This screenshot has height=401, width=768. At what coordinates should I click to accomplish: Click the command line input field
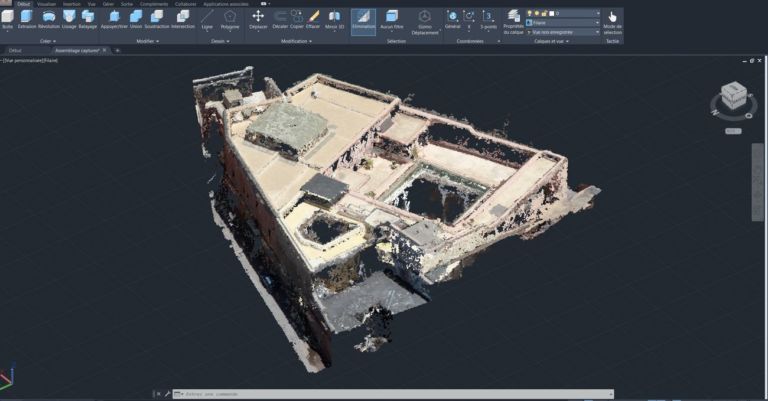pos(380,395)
